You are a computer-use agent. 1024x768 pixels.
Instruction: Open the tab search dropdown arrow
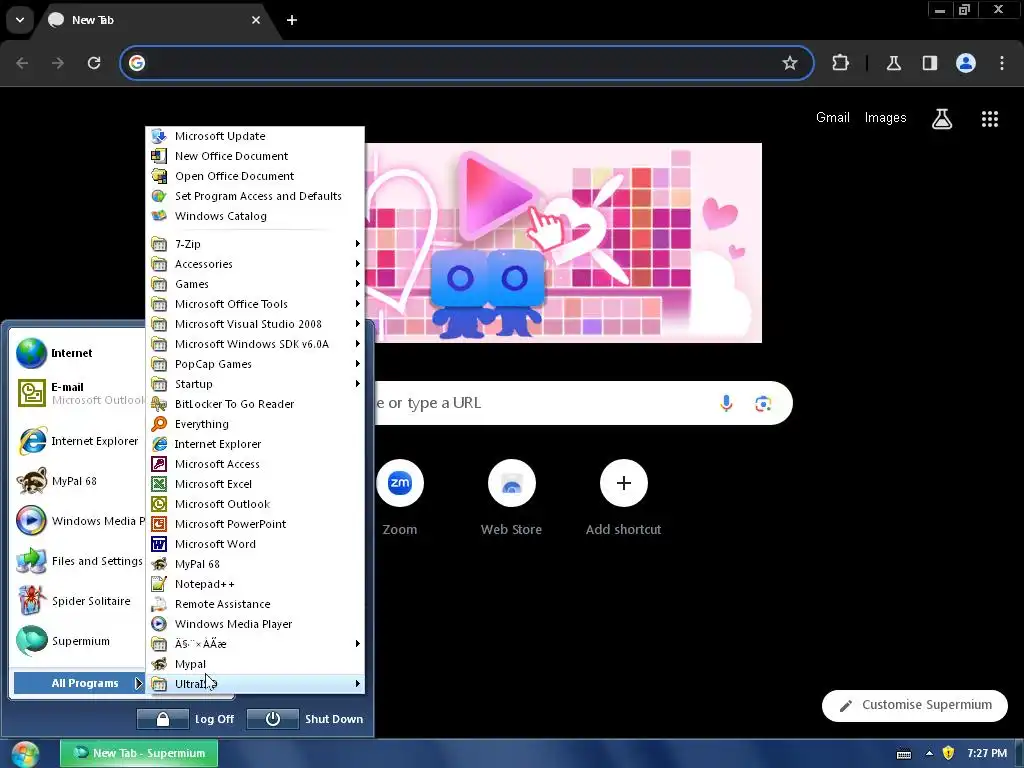click(20, 20)
